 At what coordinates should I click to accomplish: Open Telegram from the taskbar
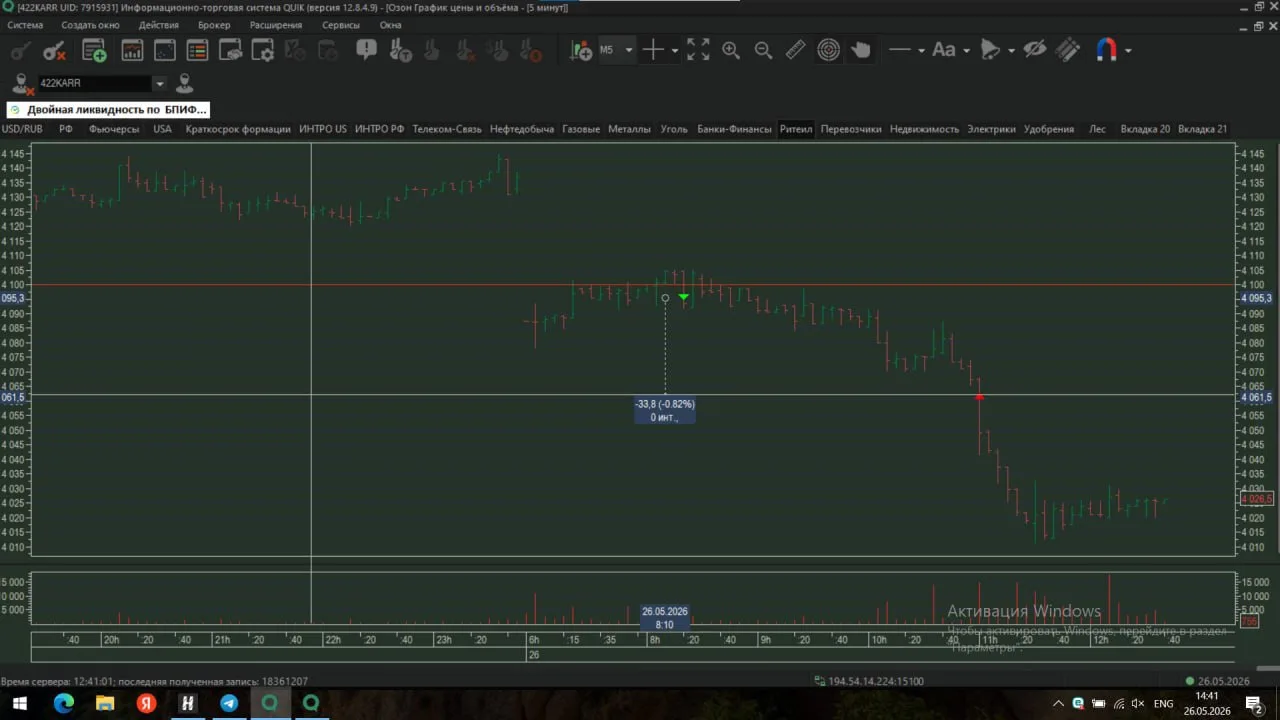point(229,704)
